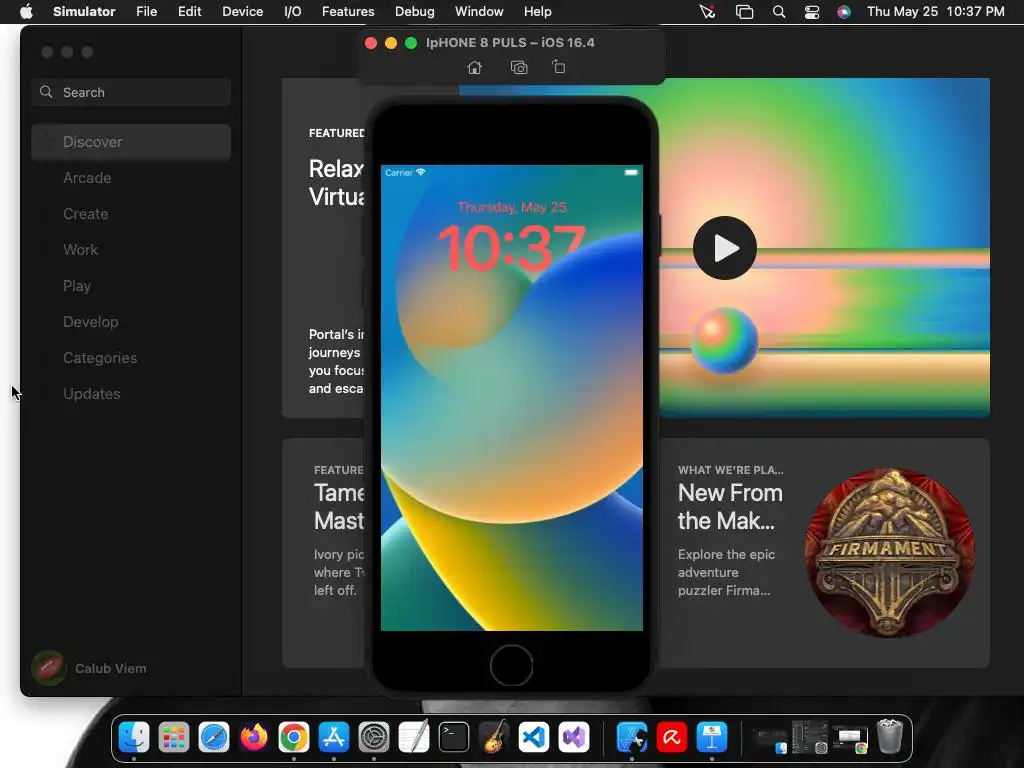
Task: Open the red Avira antivirus Dock icon
Action: pyautogui.click(x=672, y=737)
